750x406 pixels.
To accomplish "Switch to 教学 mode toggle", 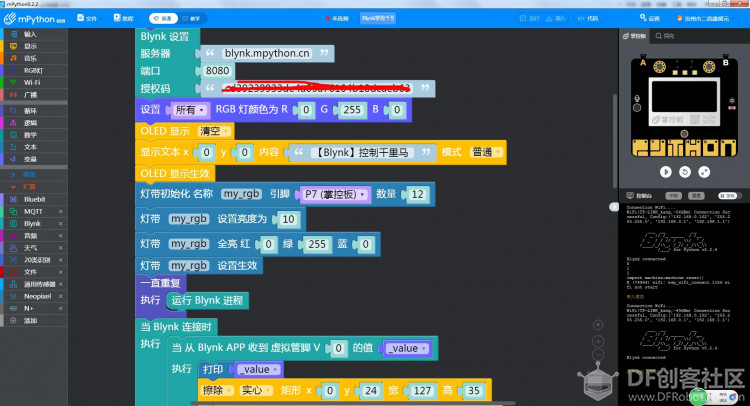I will click(191, 18).
